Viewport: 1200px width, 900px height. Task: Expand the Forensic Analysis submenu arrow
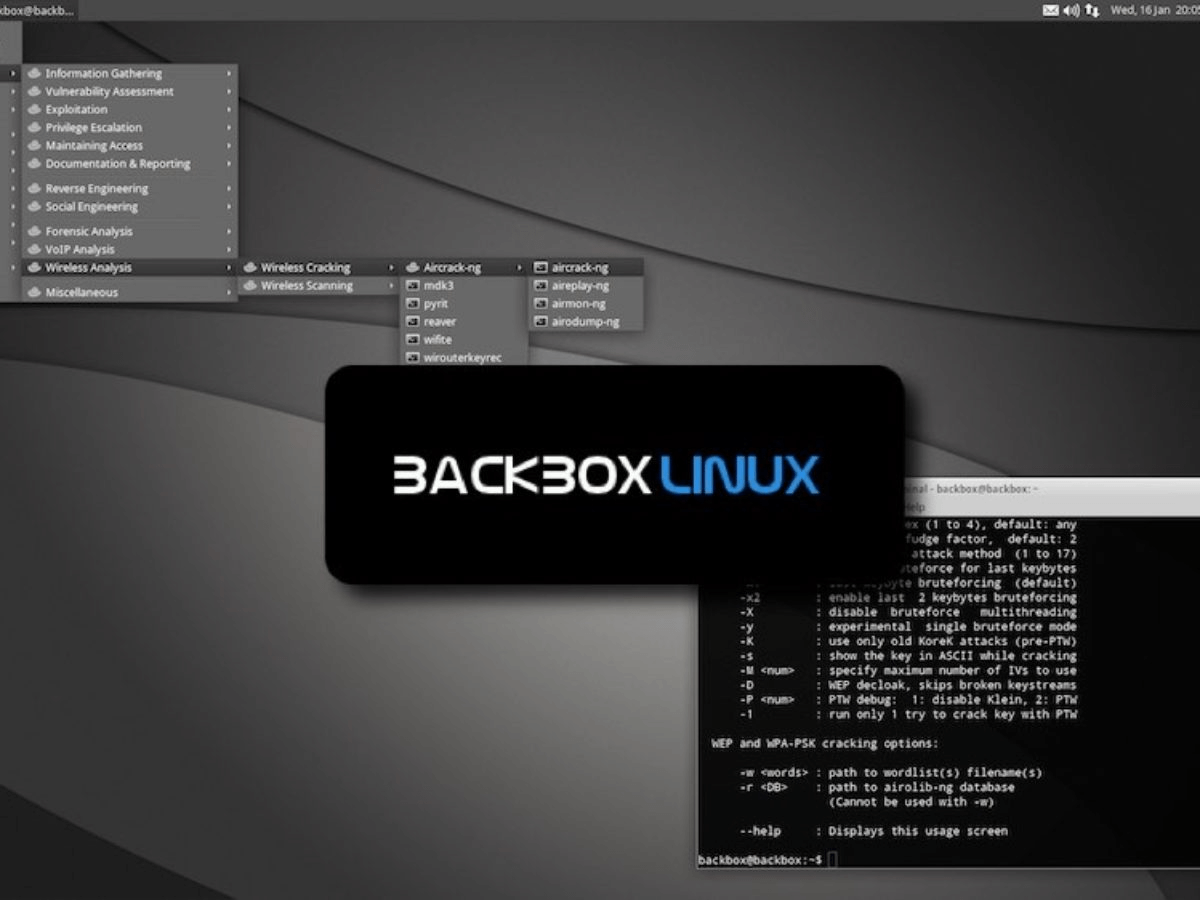tap(228, 231)
